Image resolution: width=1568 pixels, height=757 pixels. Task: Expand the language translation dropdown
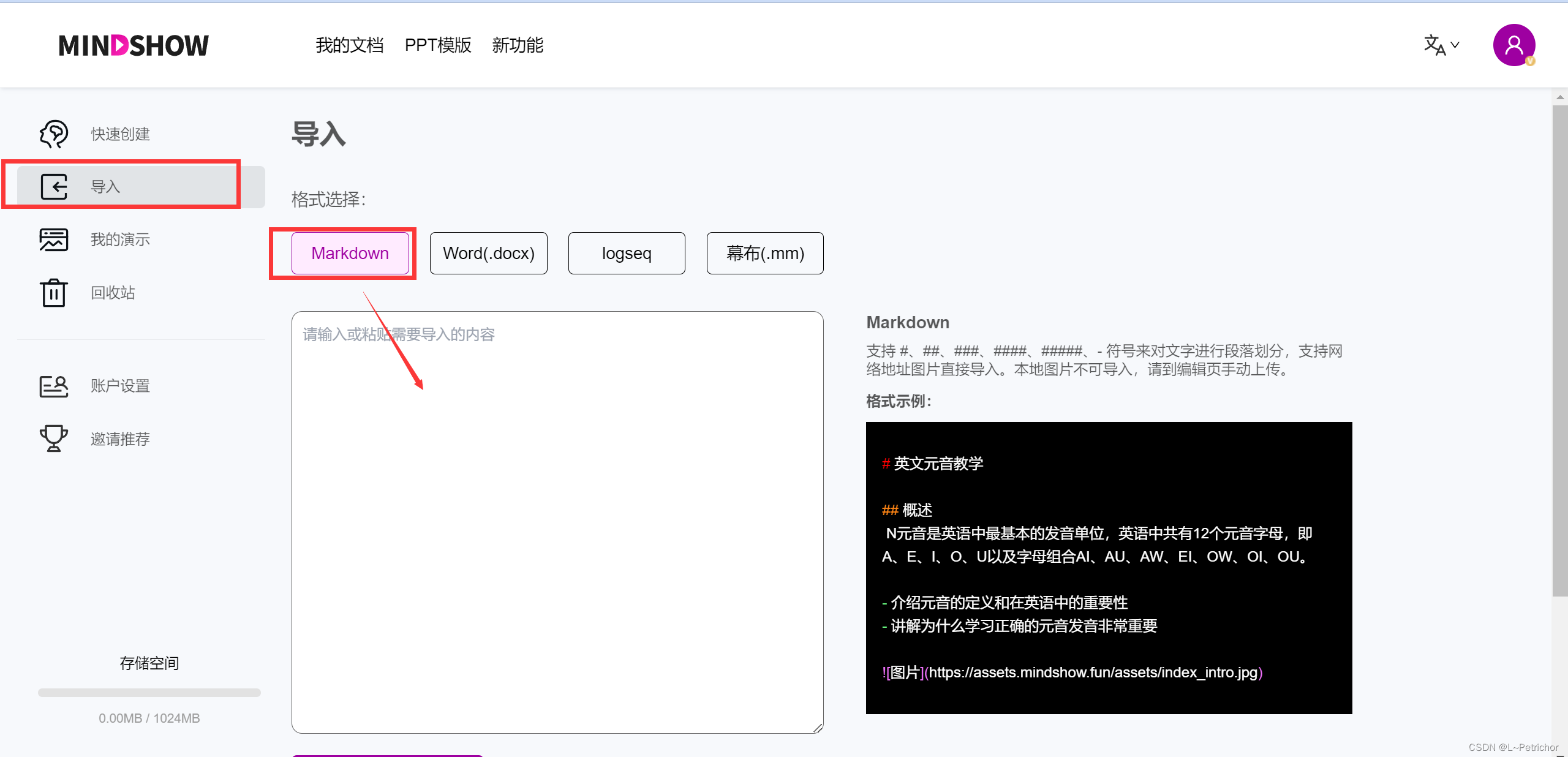[x=1441, y=45]
